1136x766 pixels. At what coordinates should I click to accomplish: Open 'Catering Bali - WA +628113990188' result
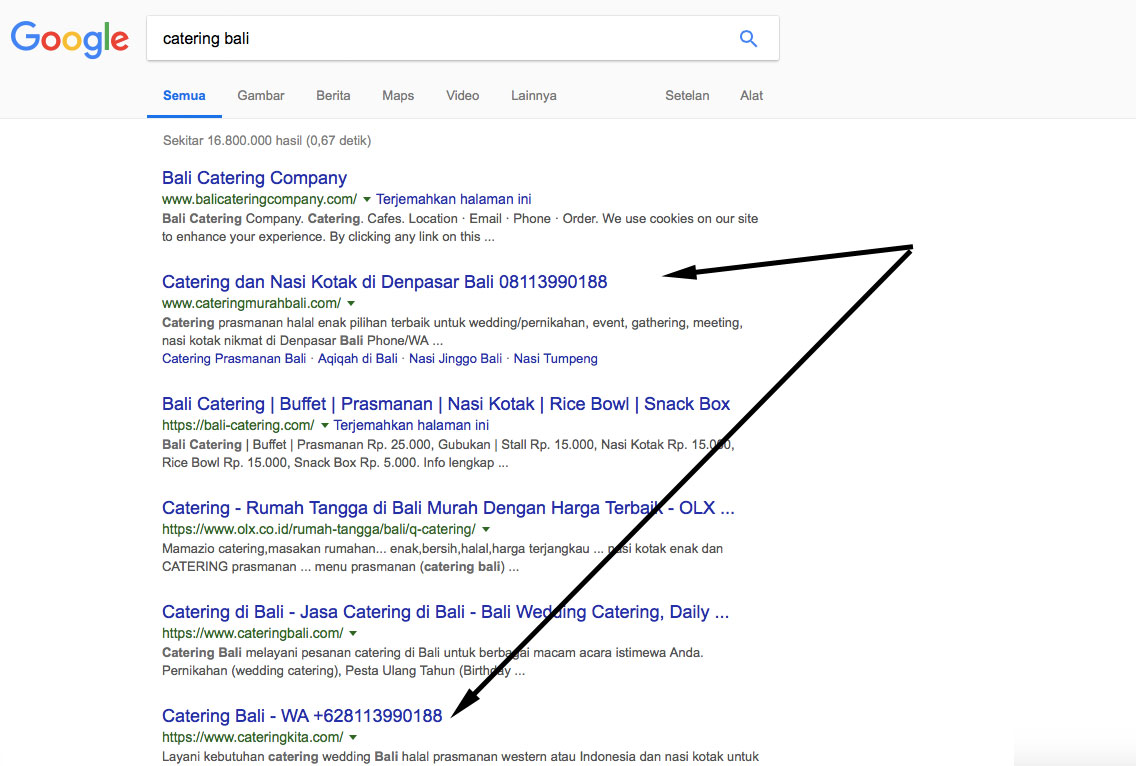pos(302,716)
